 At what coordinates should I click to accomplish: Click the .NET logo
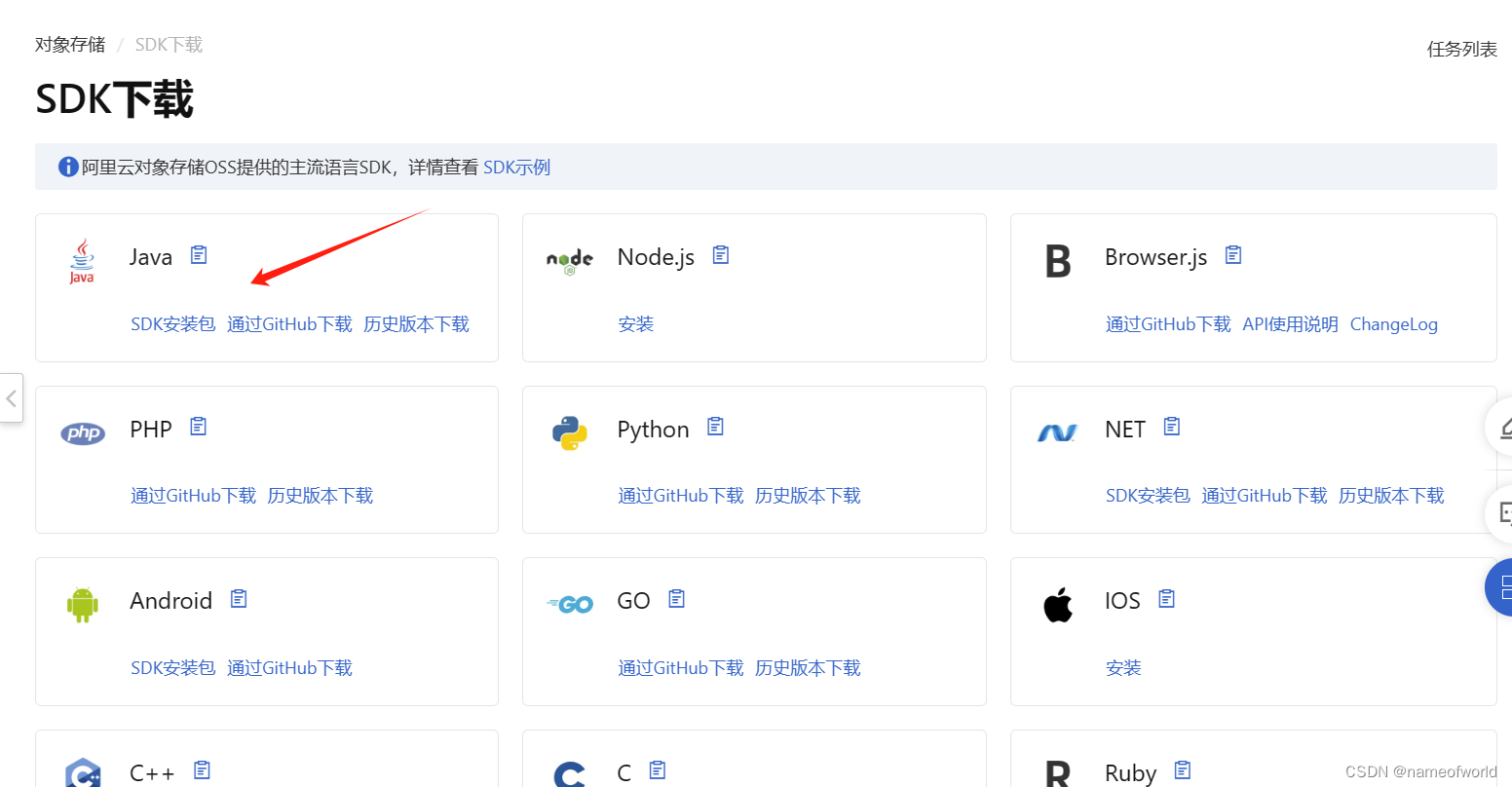tap(1057, 432)
